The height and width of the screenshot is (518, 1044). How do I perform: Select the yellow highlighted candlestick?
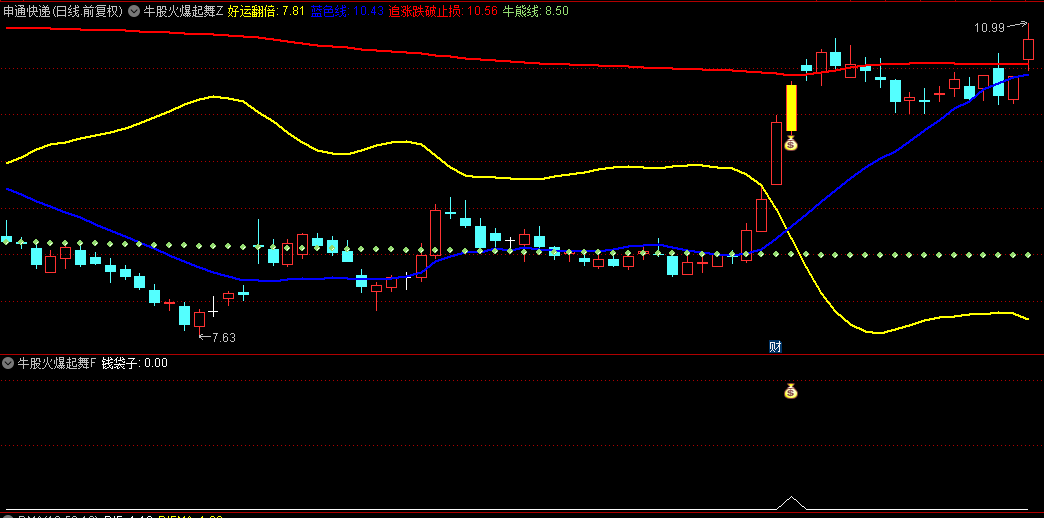tap(791, 108)
